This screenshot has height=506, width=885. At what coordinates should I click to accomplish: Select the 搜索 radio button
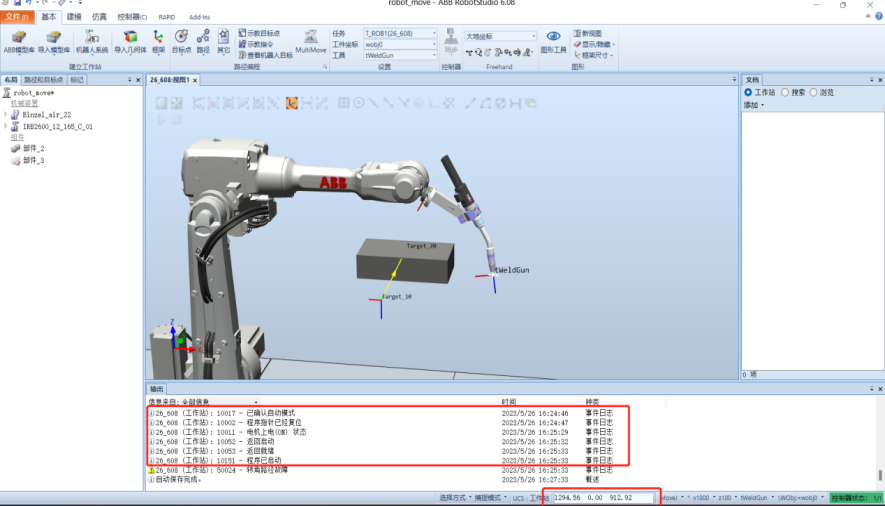[x=785, y=93]
